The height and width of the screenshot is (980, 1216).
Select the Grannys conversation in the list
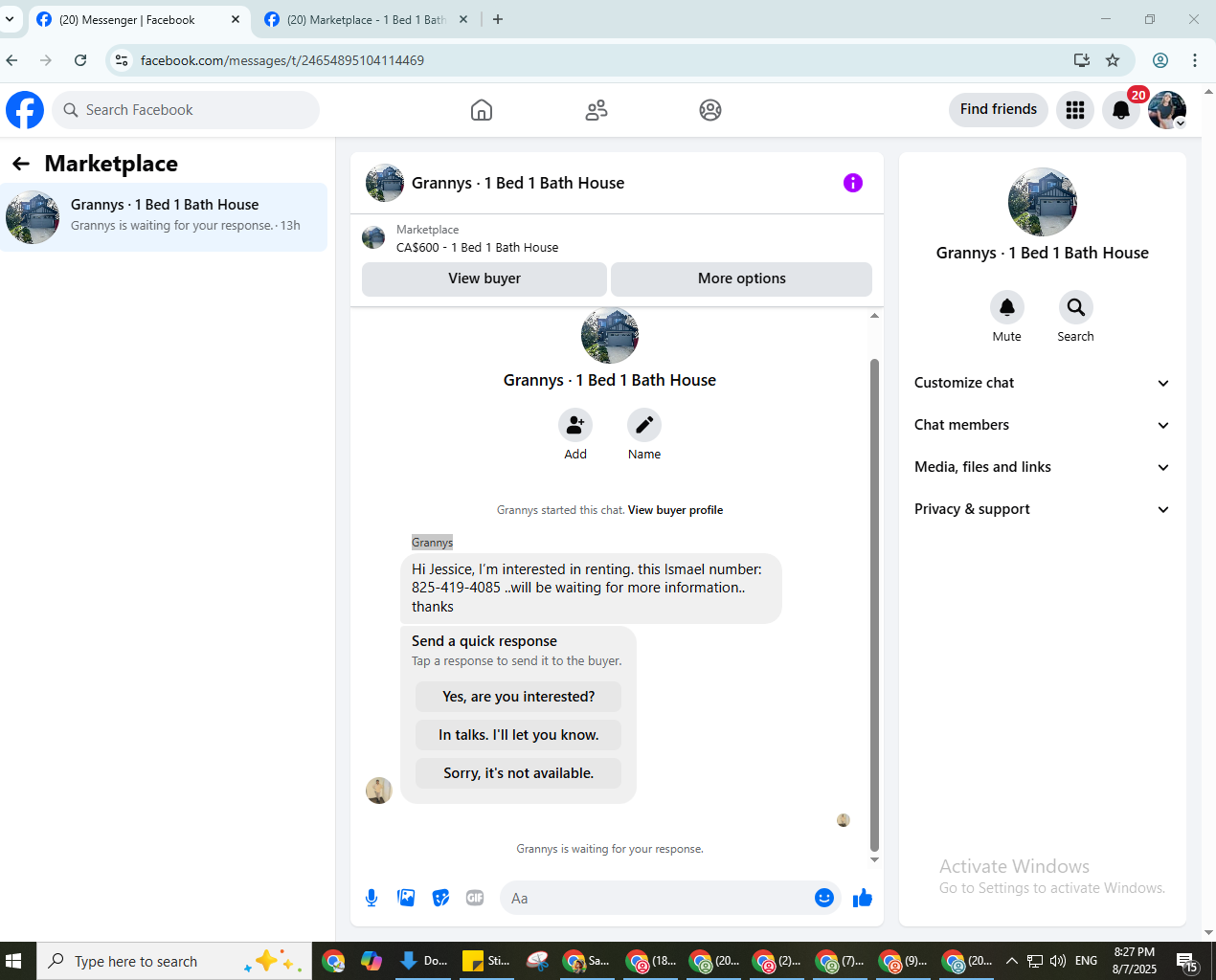pyautogui.click(x=164, y=217)
